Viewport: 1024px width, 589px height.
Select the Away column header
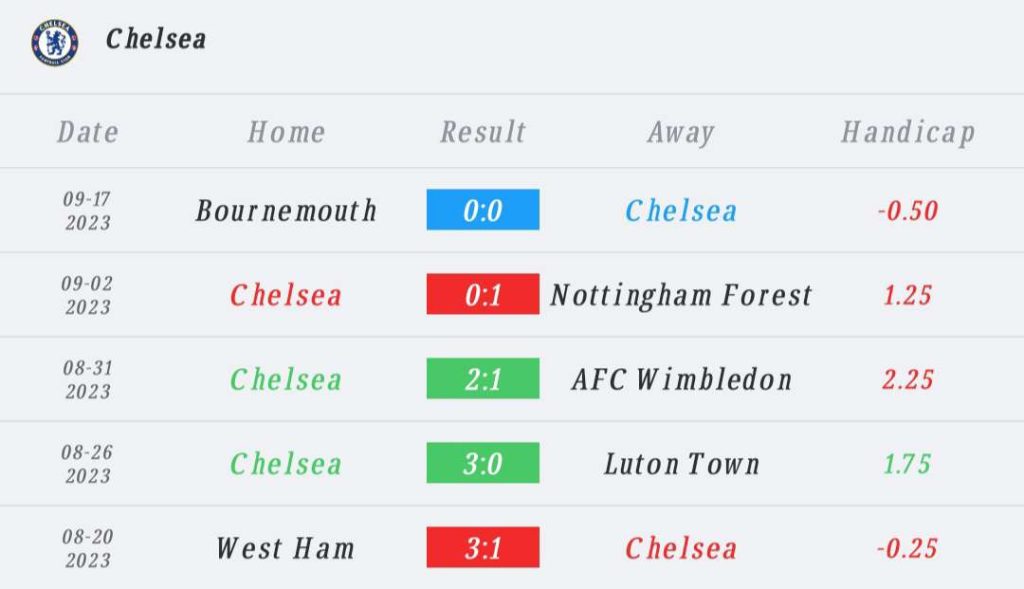point(680,133)
